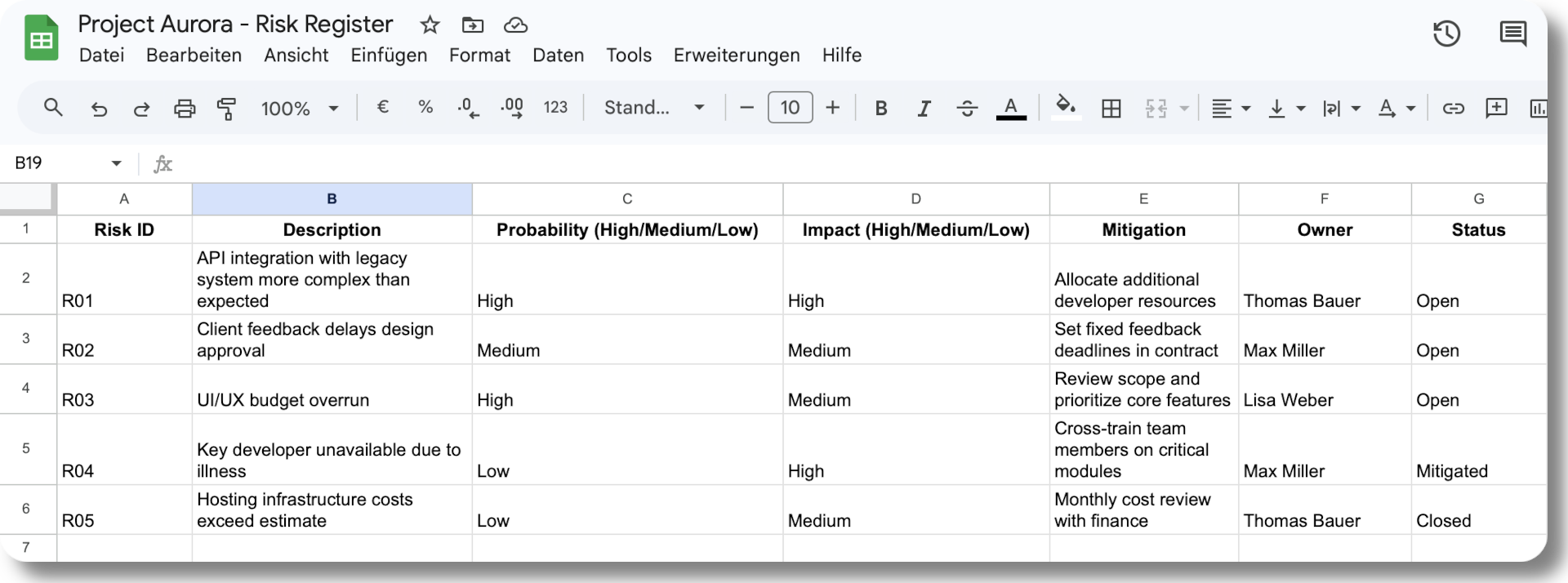
Task: Open the zoom 100% dropdown
Action: (x=299, y=108)
